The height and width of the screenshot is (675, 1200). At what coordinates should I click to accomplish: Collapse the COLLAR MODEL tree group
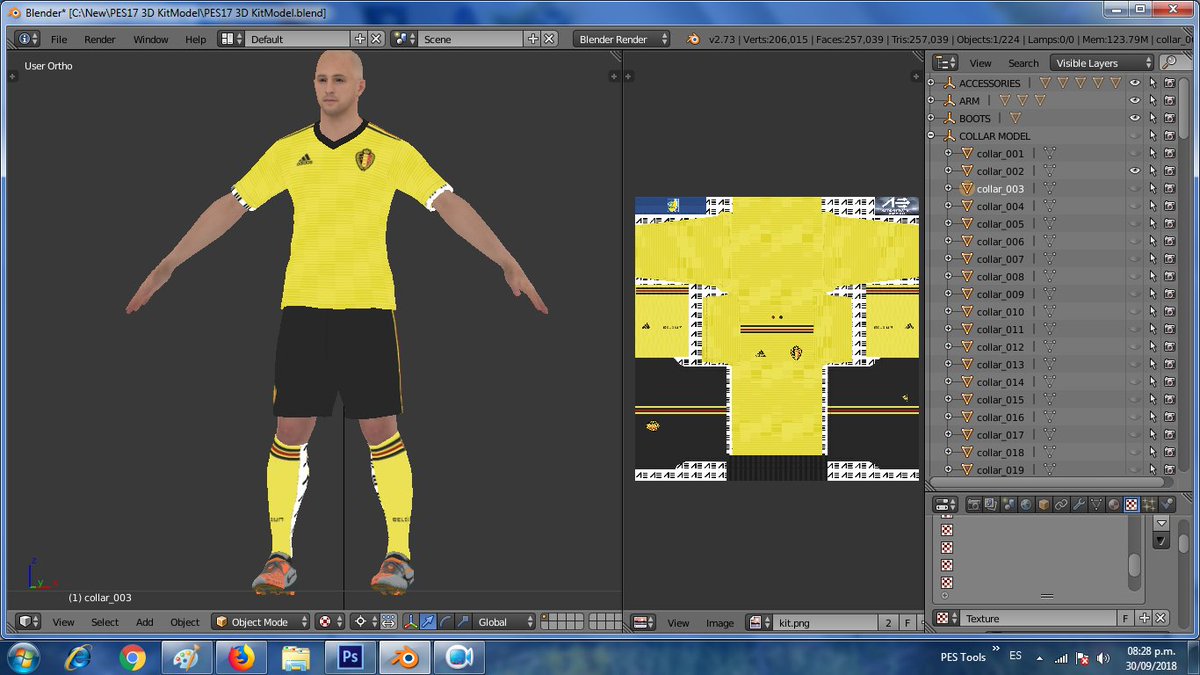click(931, 136)
